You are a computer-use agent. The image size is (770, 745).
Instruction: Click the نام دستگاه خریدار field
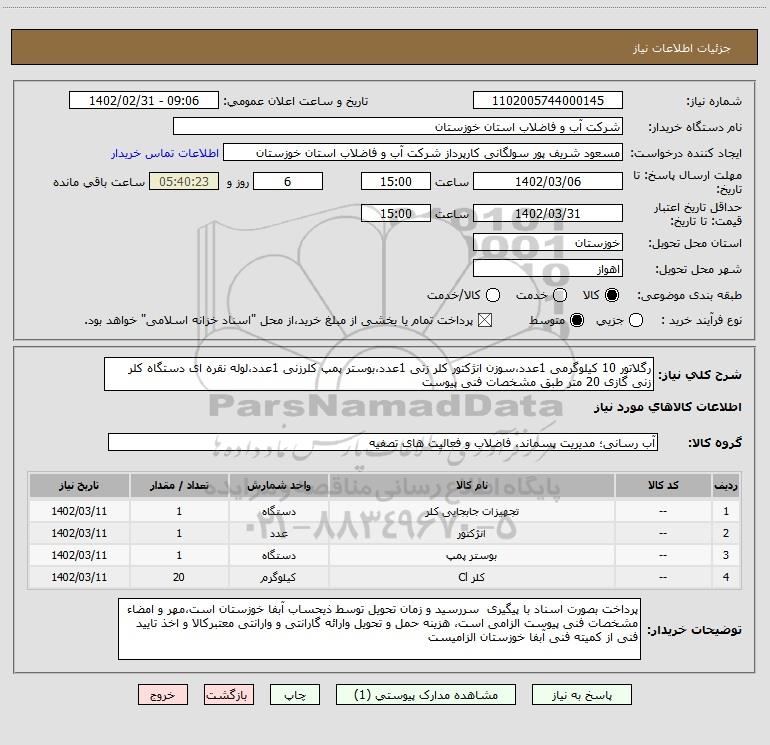point(398,126)
